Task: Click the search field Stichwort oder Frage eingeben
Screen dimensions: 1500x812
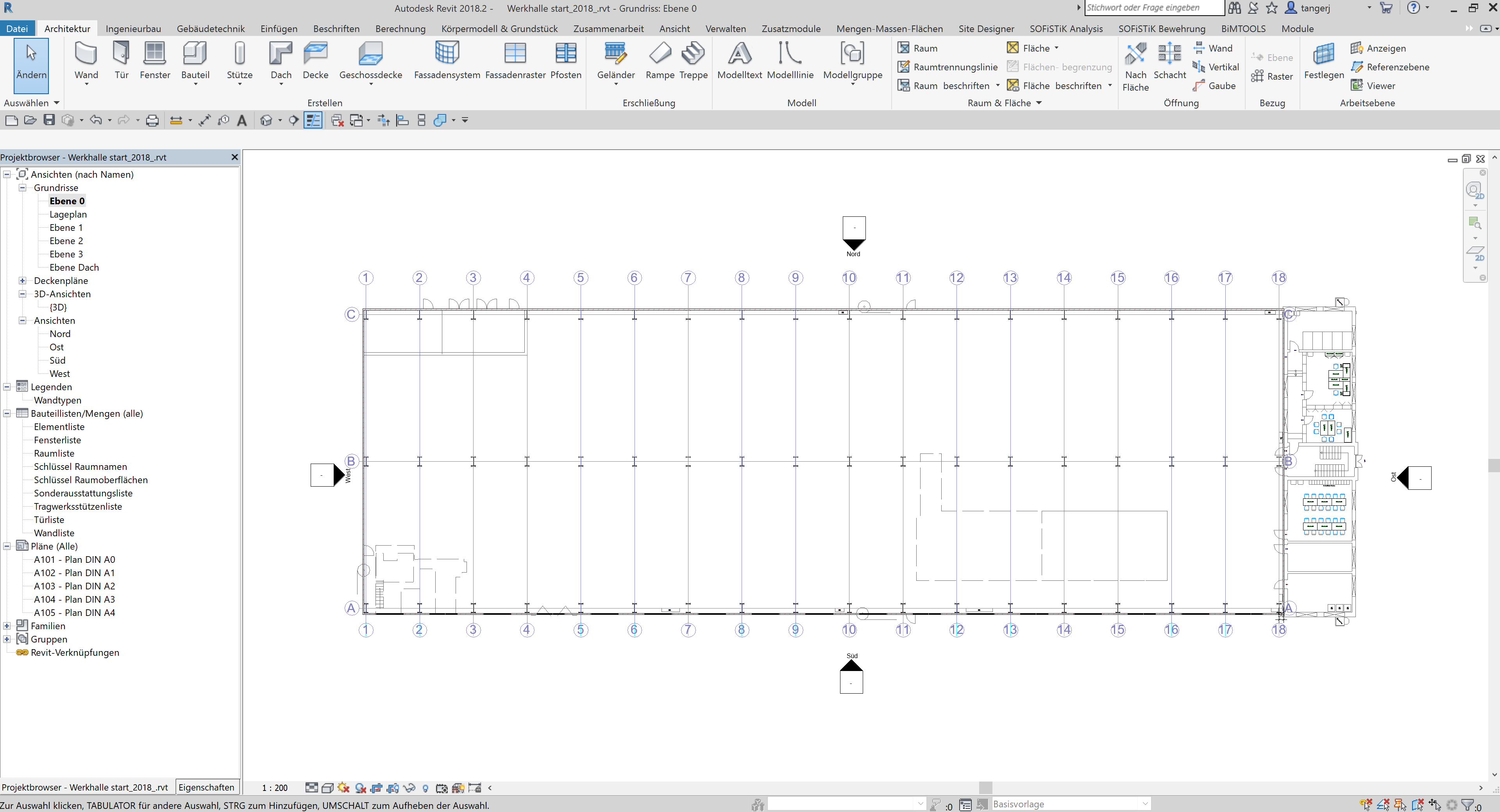Action: [x=1154, y=7]
